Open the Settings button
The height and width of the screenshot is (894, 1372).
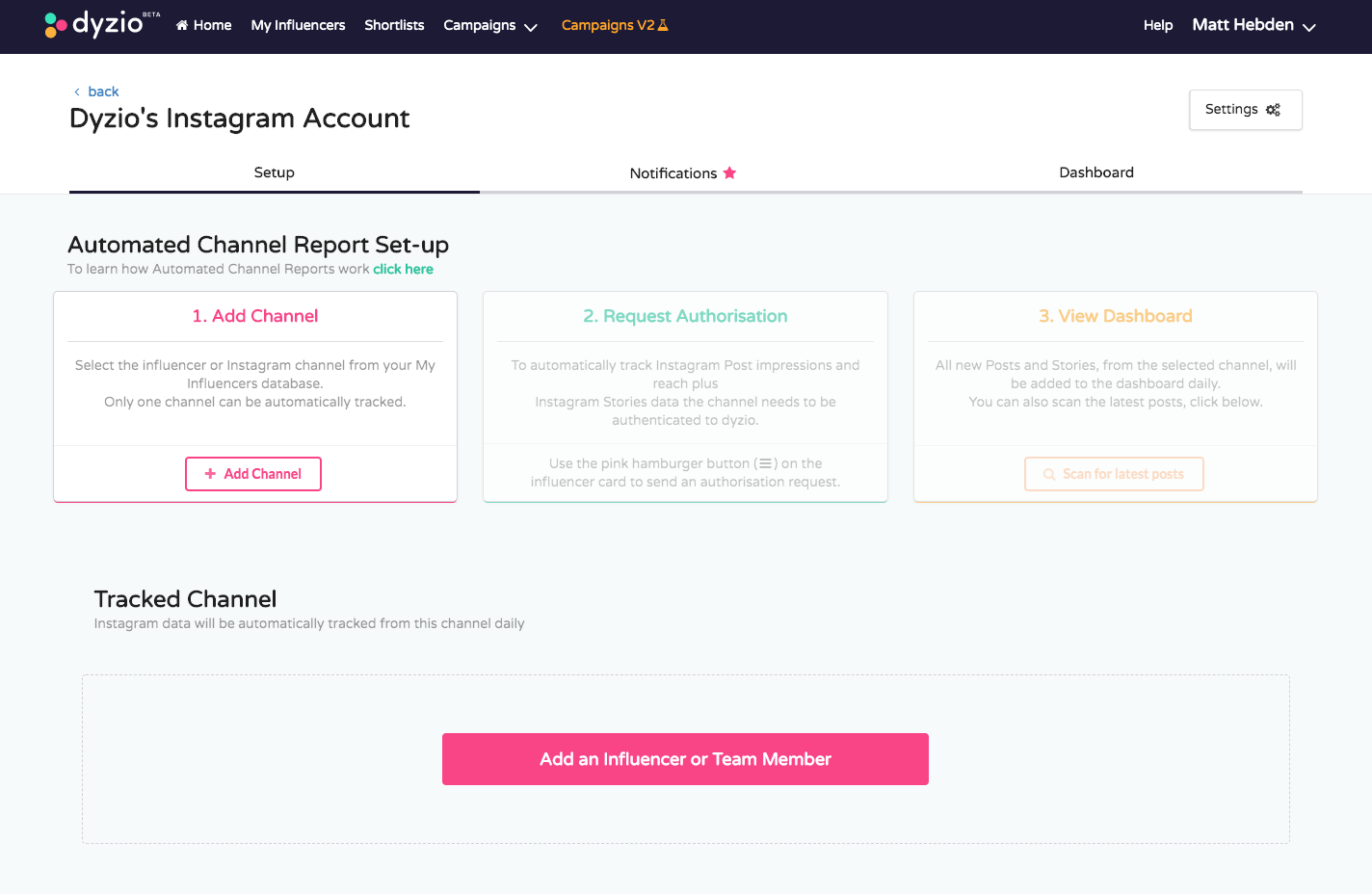1245,110
